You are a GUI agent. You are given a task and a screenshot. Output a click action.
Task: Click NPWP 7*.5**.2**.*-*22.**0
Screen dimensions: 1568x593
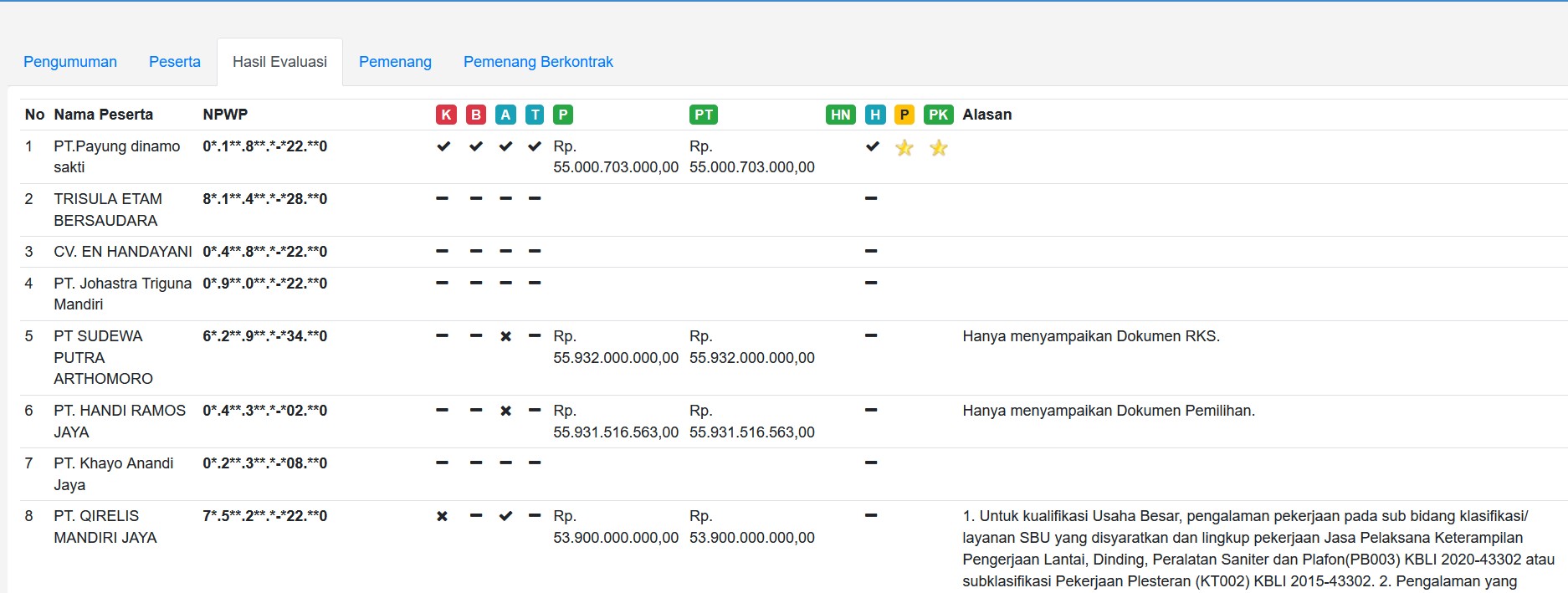click(x=265, y=516)
